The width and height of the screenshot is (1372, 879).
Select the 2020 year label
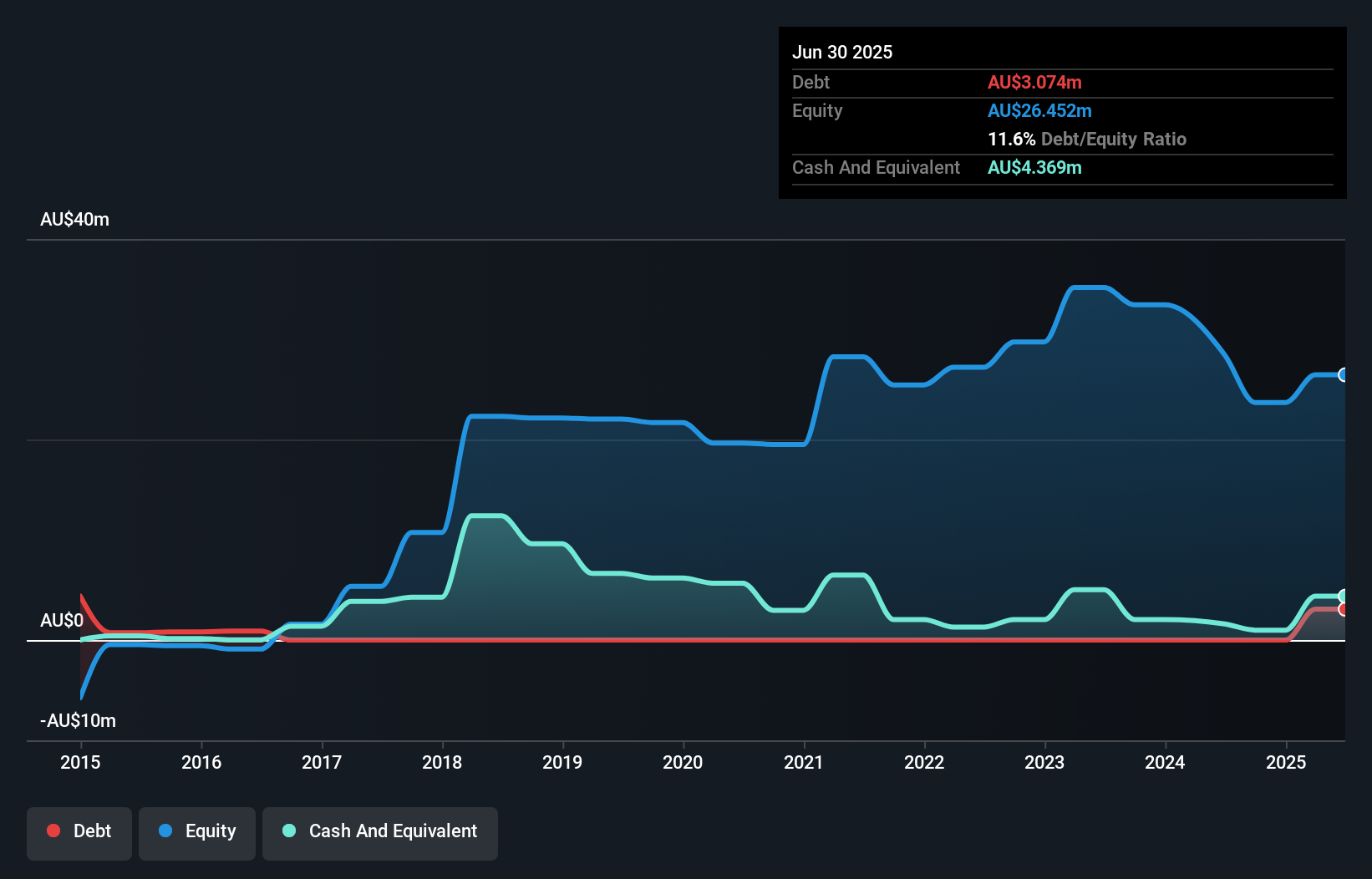point(683,762)
